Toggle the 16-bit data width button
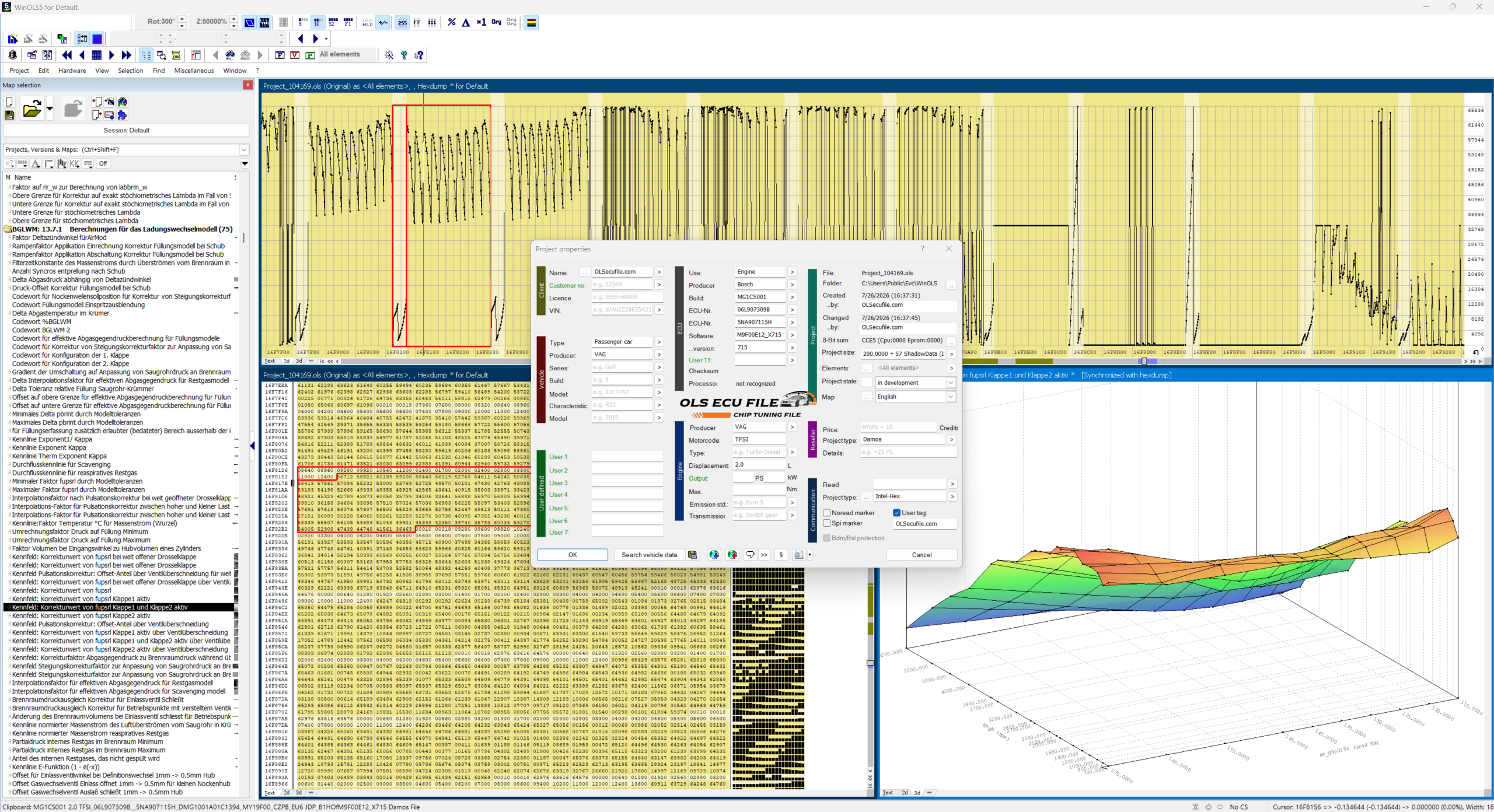The width and height of the screenshot is (1494, 812). (x=317, y=22)
